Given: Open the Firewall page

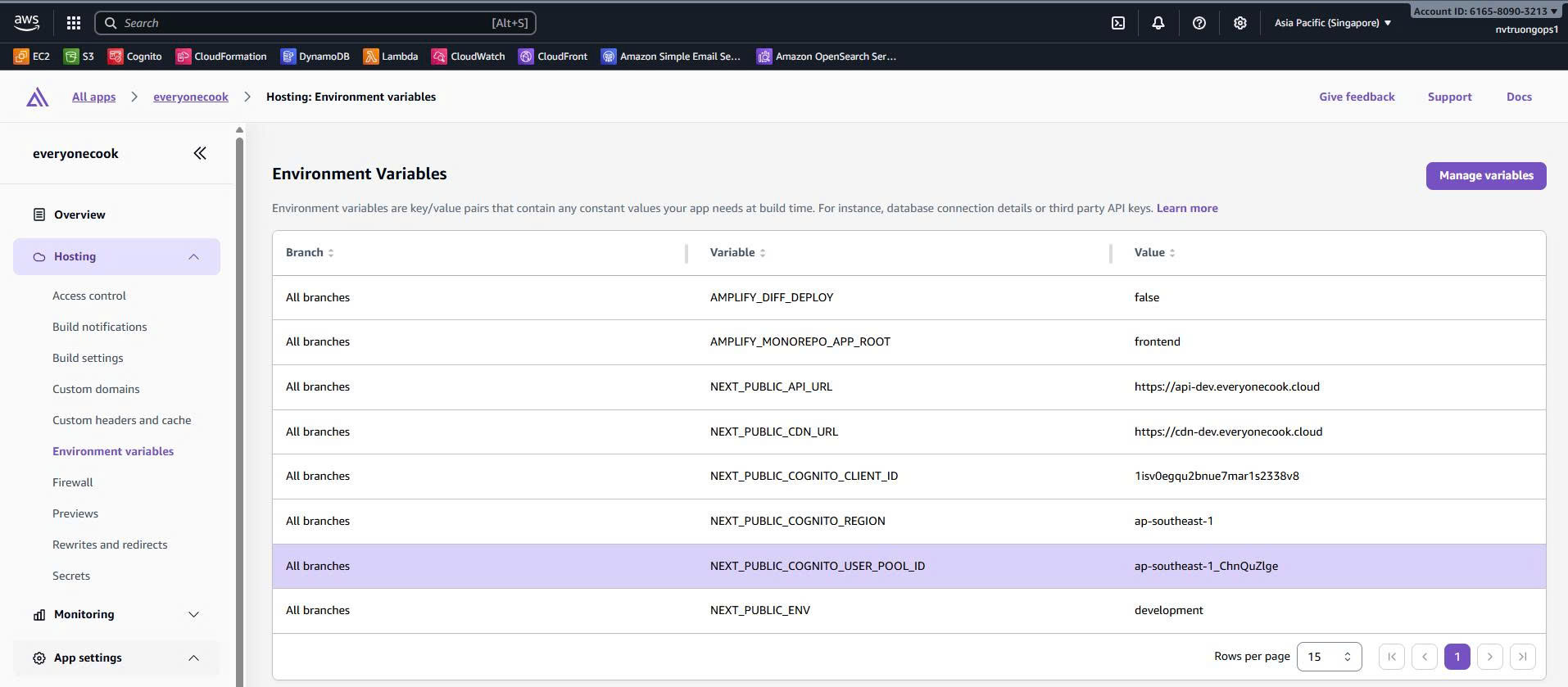Looking at the screenshot, I should pyautogui.click(x=73, y=482).
